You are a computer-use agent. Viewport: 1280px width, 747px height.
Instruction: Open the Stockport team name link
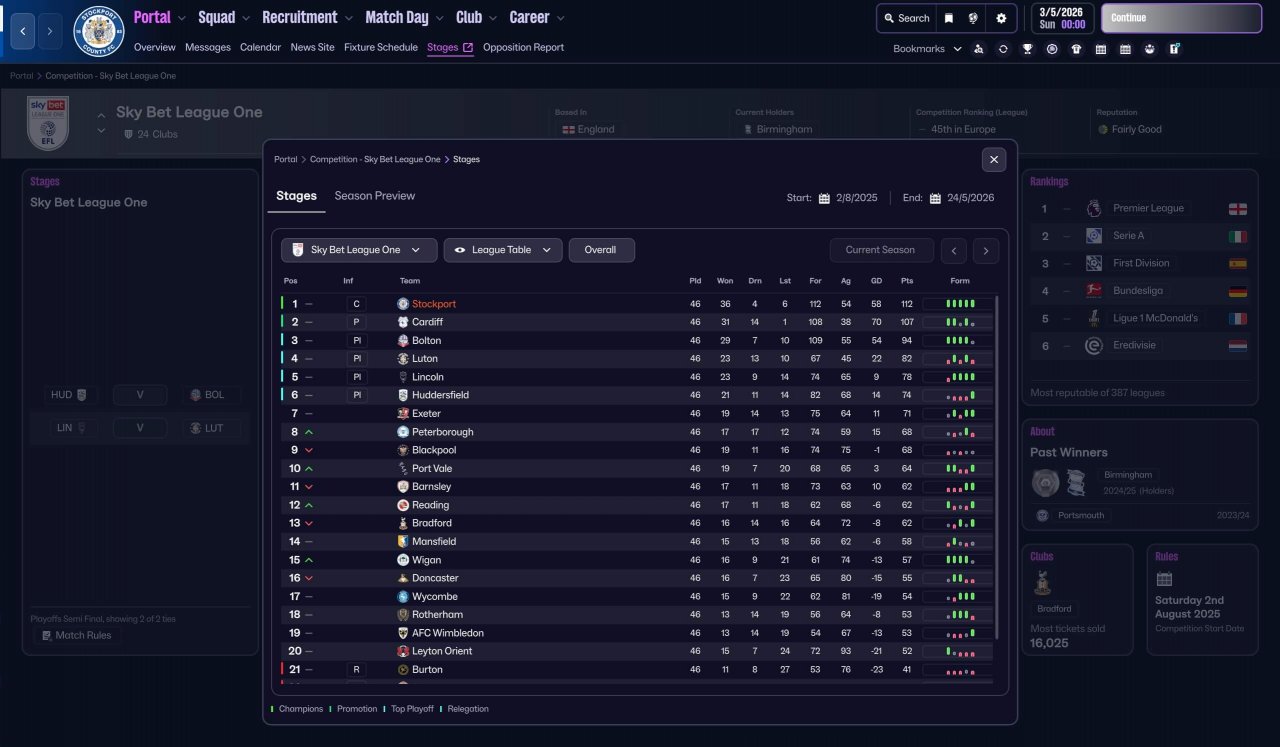434,304
